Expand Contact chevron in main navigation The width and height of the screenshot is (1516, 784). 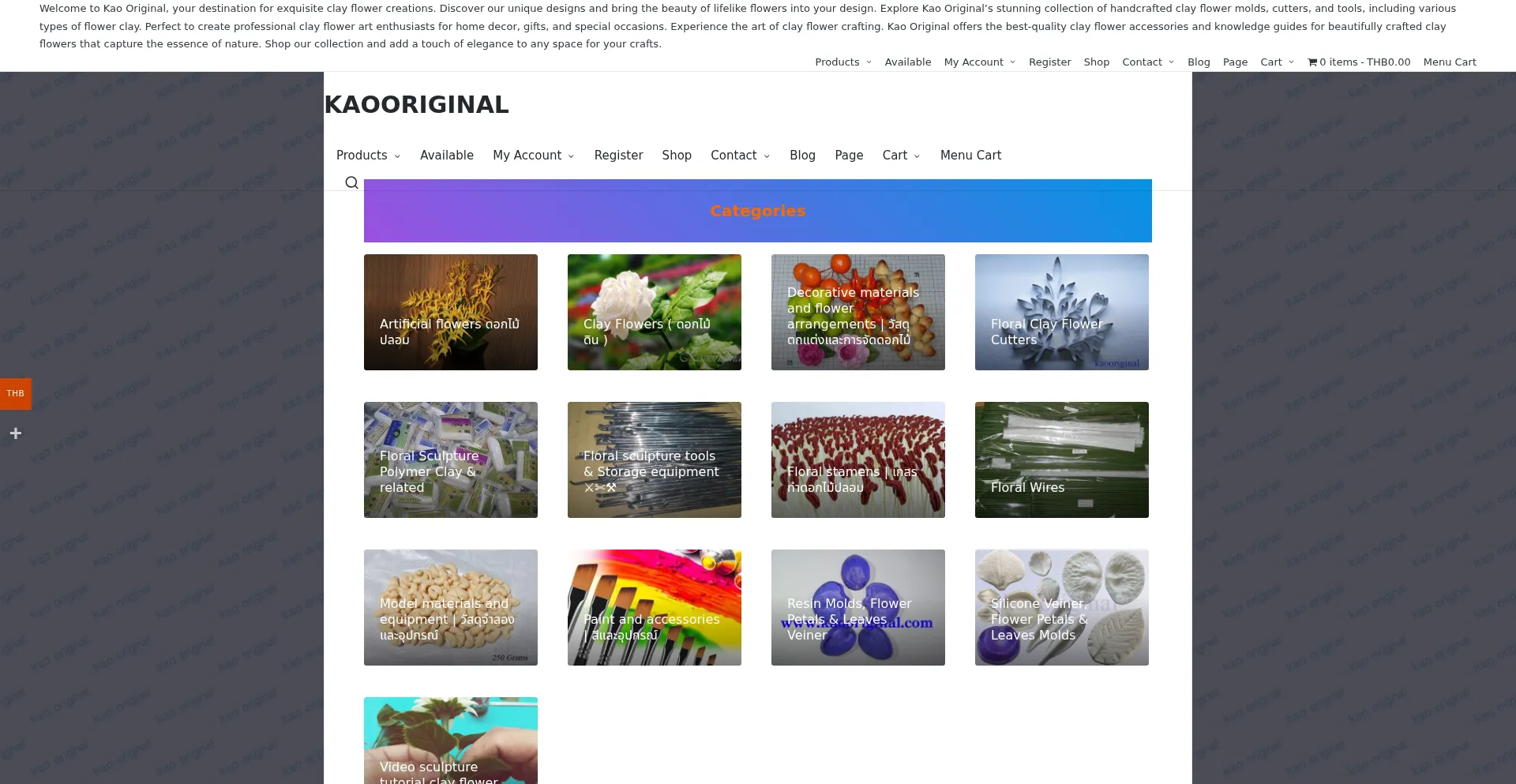767,156
